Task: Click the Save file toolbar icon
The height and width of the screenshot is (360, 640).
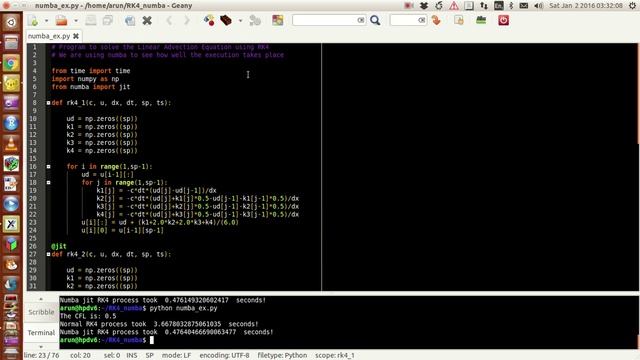Action: pyautogui.click(x=91, y=20)
